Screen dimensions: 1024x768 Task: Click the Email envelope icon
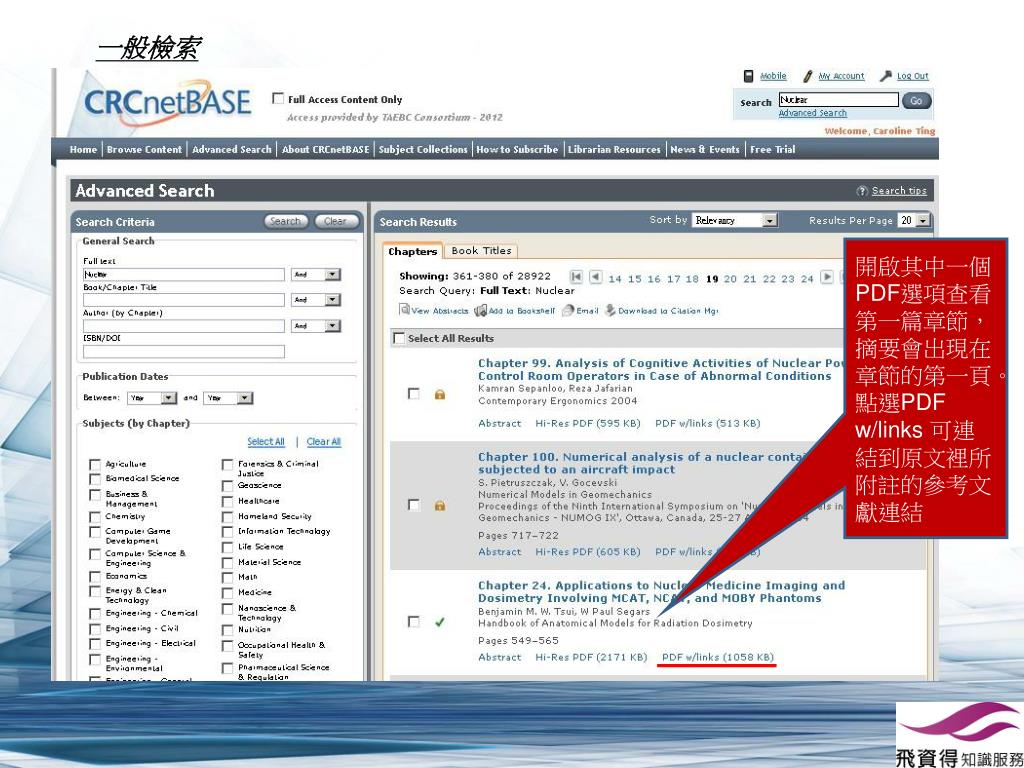(568, 311)
